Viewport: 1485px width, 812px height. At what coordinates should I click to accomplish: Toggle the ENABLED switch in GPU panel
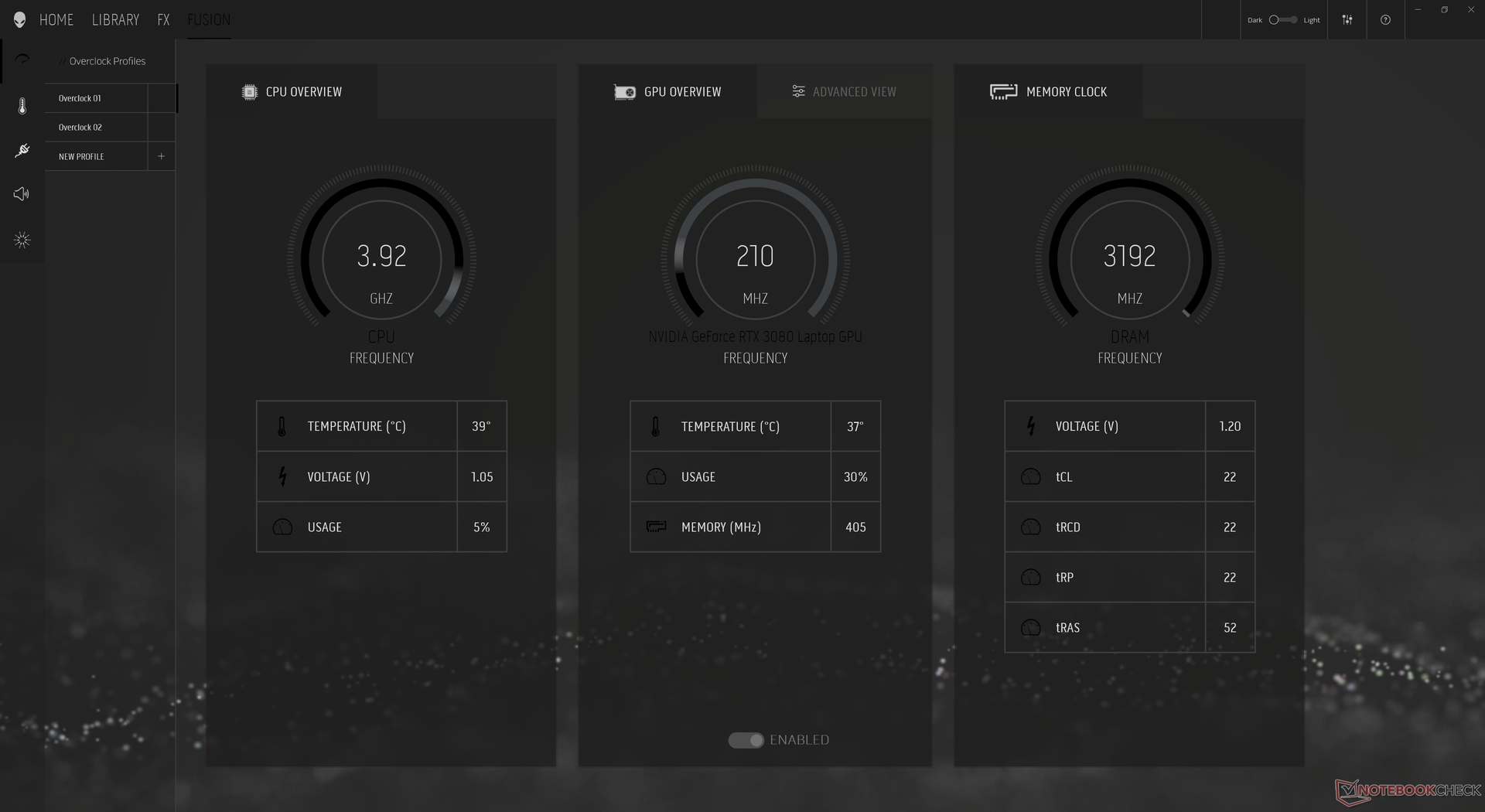(746, 740)
